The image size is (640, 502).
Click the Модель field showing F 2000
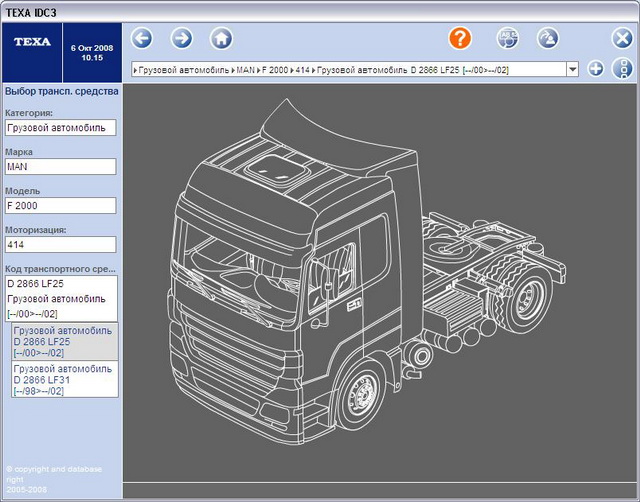point(60,205)
